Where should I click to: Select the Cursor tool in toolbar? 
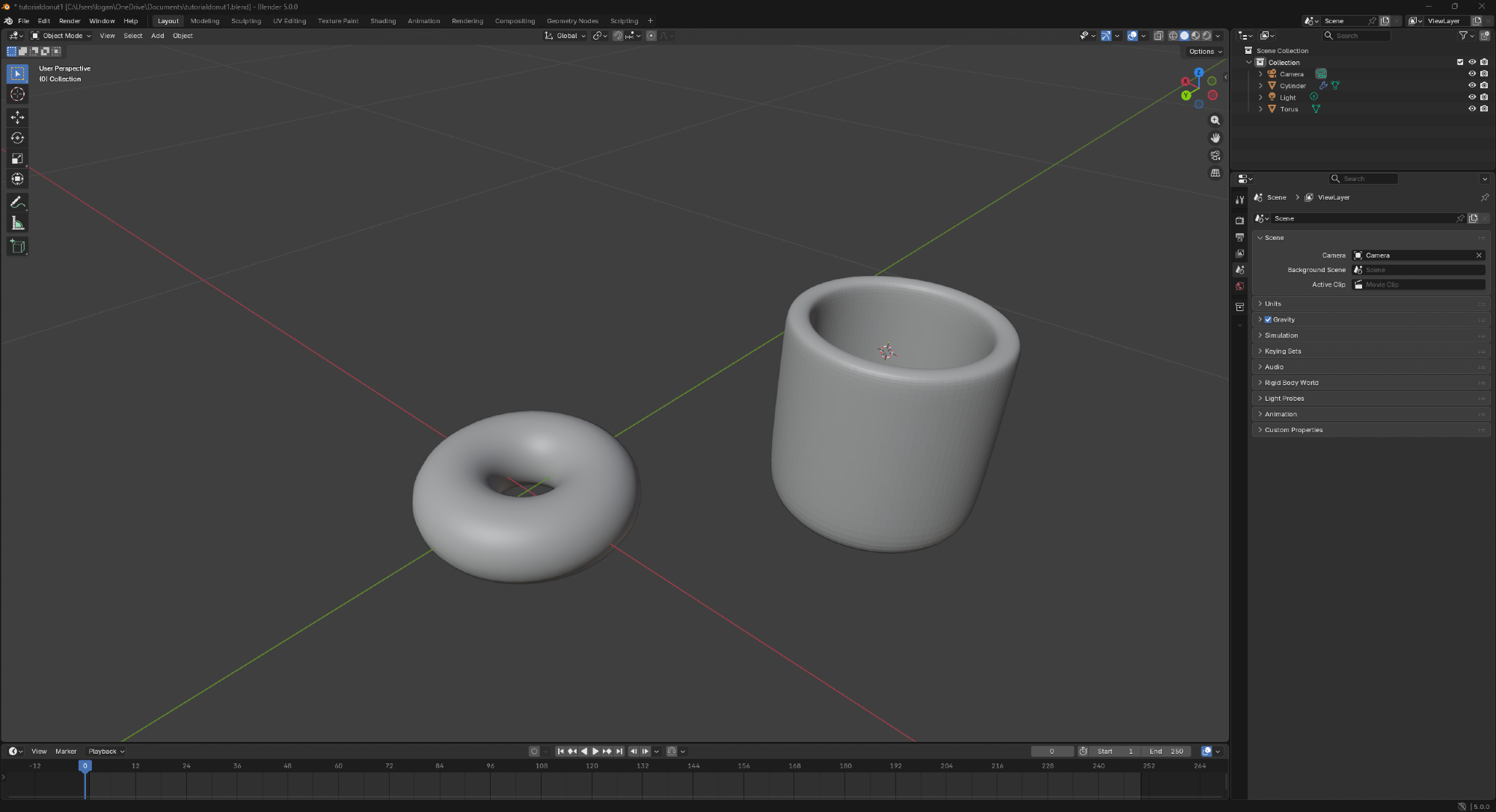click(17, 94)
